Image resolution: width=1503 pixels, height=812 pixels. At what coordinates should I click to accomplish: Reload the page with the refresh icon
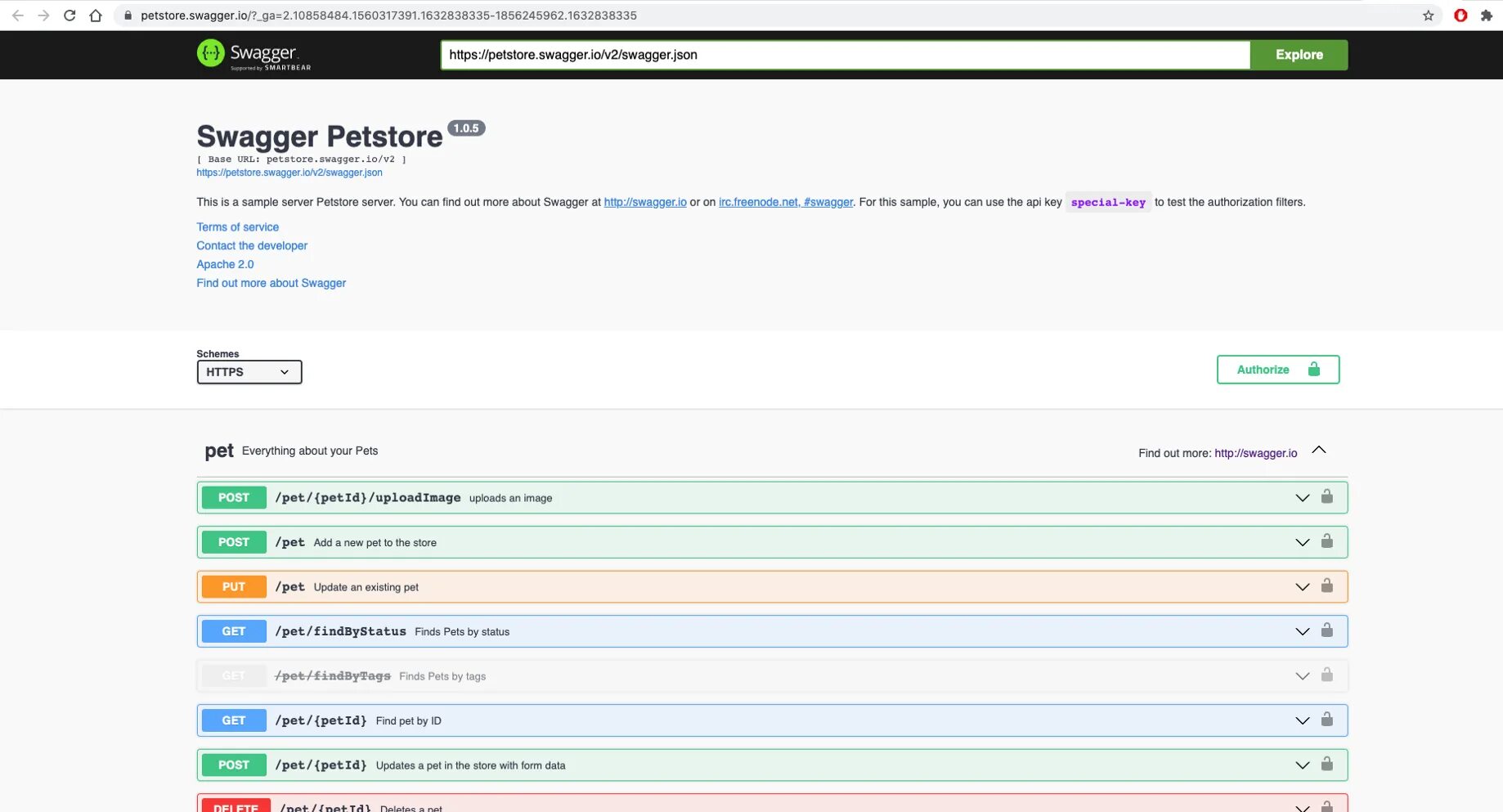[x=70, y=16]
